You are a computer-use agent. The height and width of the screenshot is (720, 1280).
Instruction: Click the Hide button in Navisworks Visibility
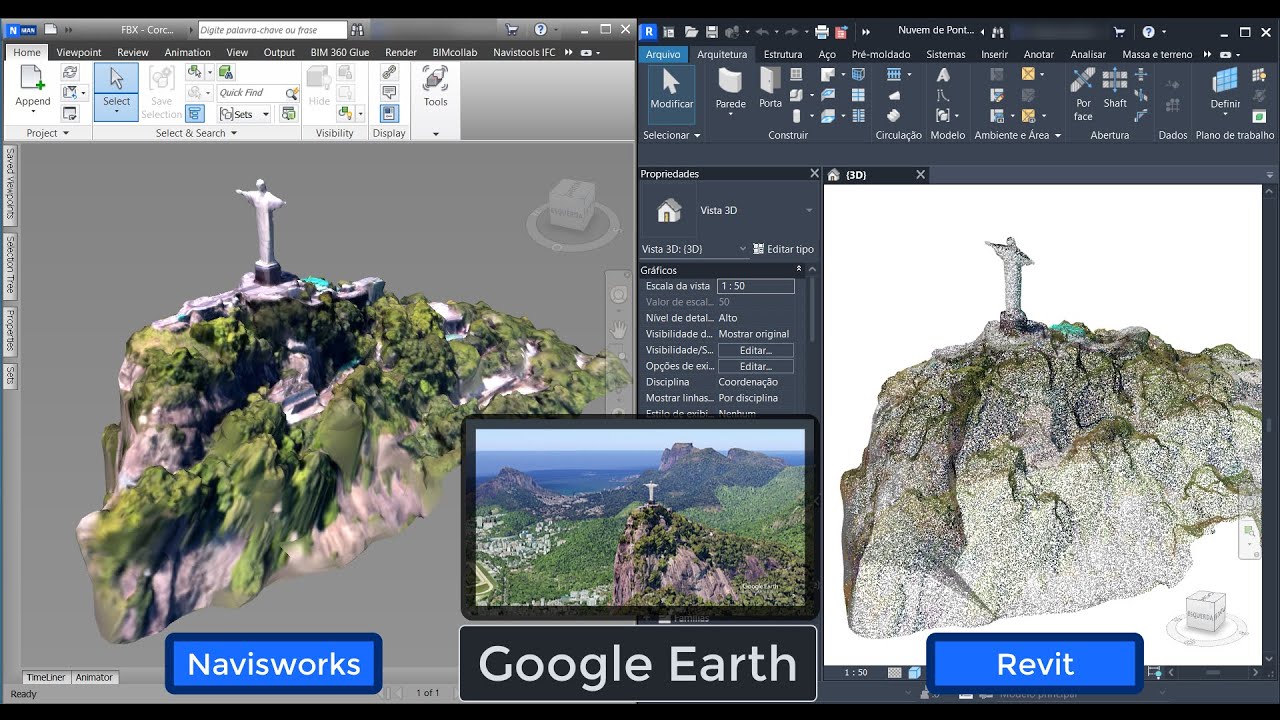[x=319, y=86]
